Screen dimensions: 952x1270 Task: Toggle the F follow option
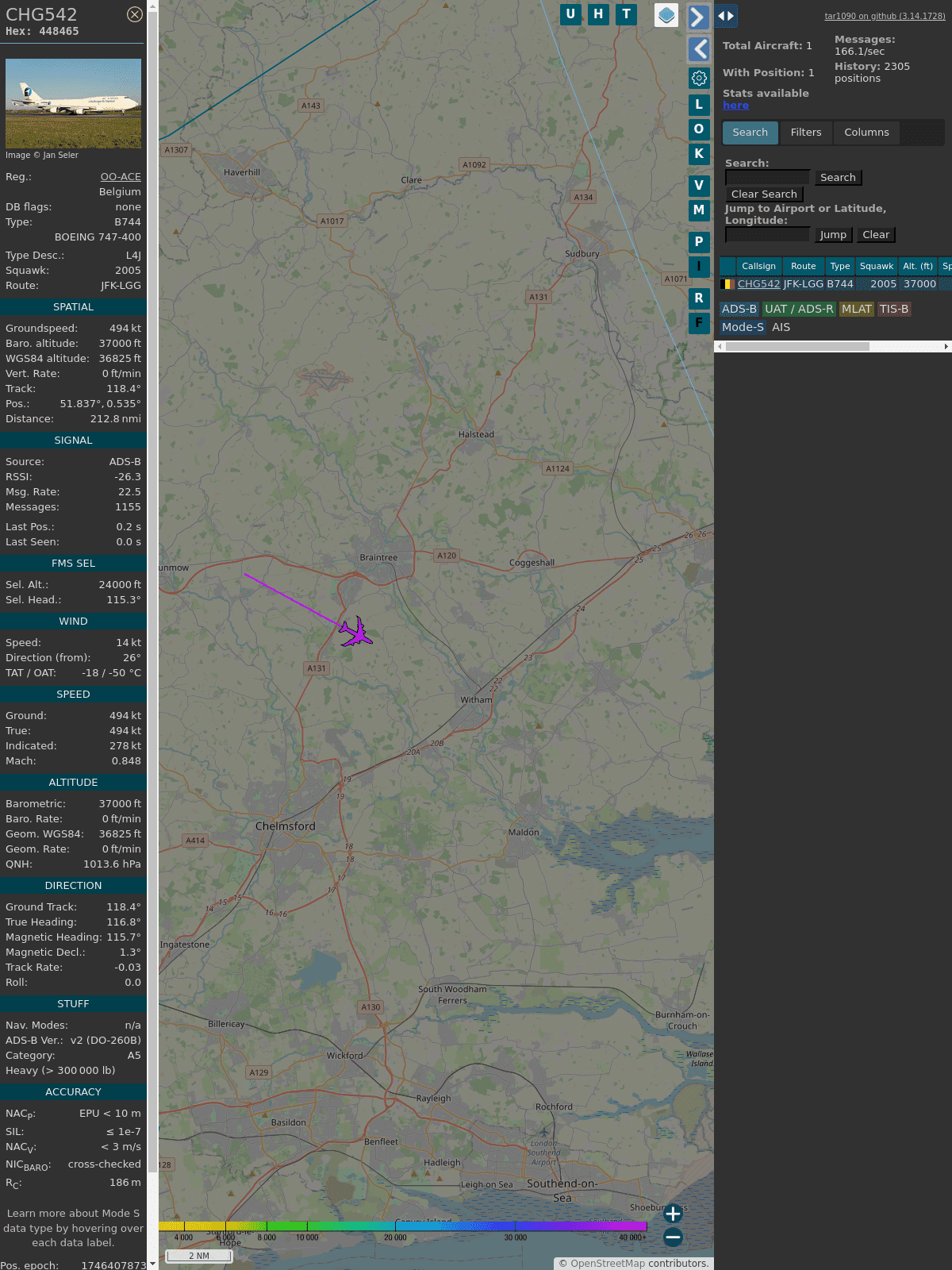(699, 323)
